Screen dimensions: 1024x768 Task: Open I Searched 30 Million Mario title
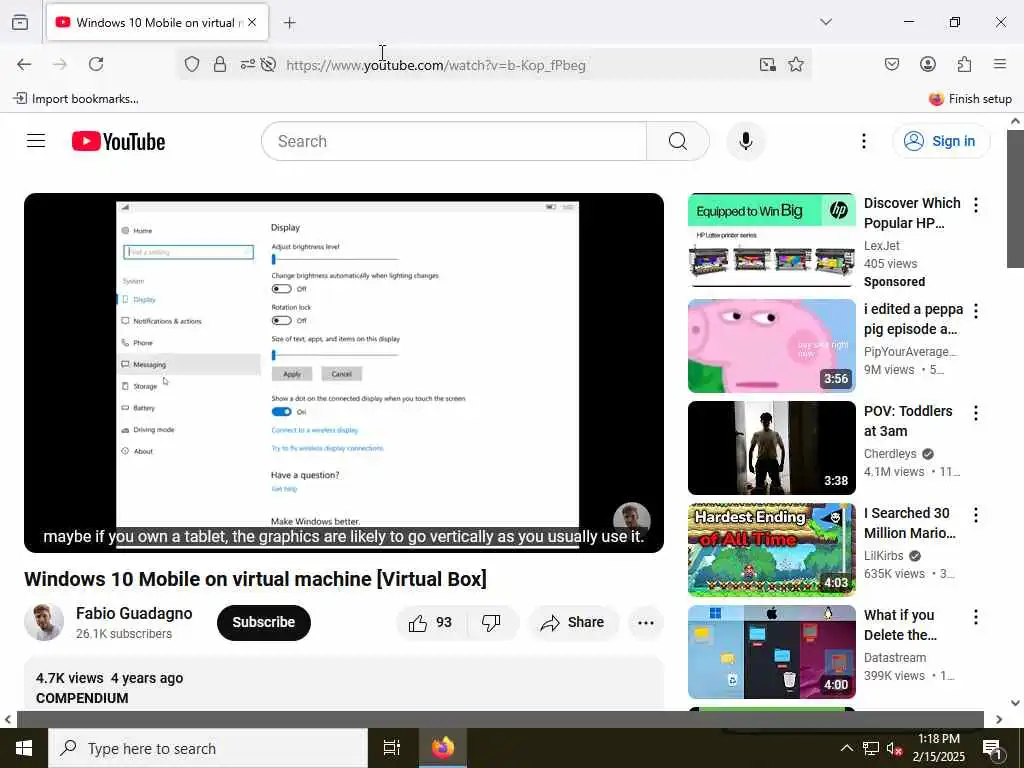[910, 523]
